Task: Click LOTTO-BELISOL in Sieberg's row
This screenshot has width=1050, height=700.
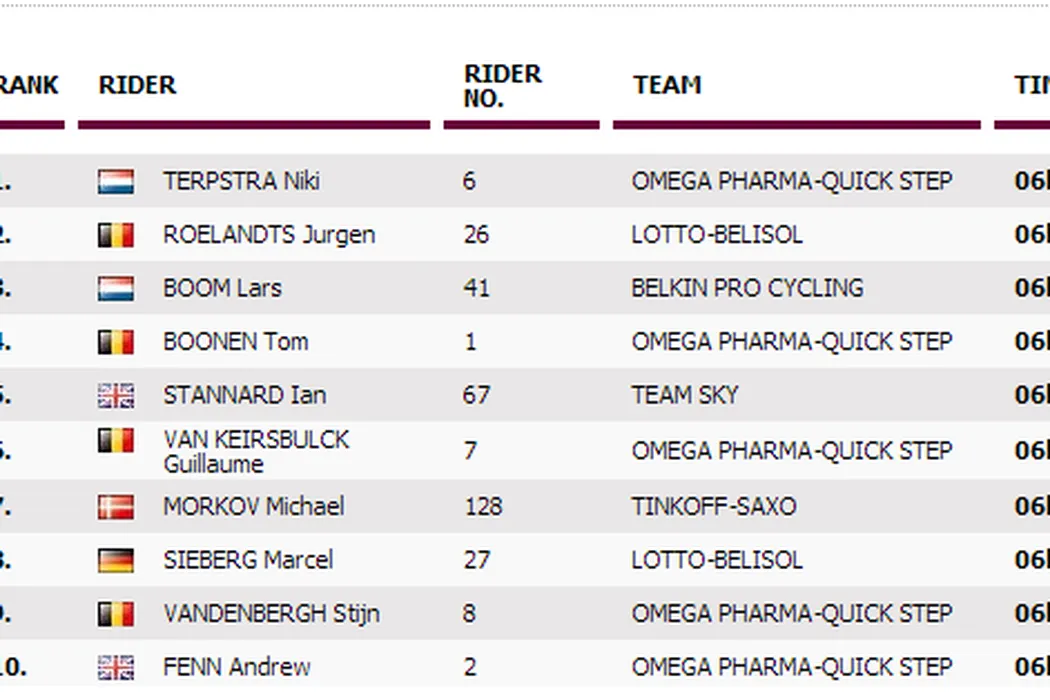Action: pos(717,560)
